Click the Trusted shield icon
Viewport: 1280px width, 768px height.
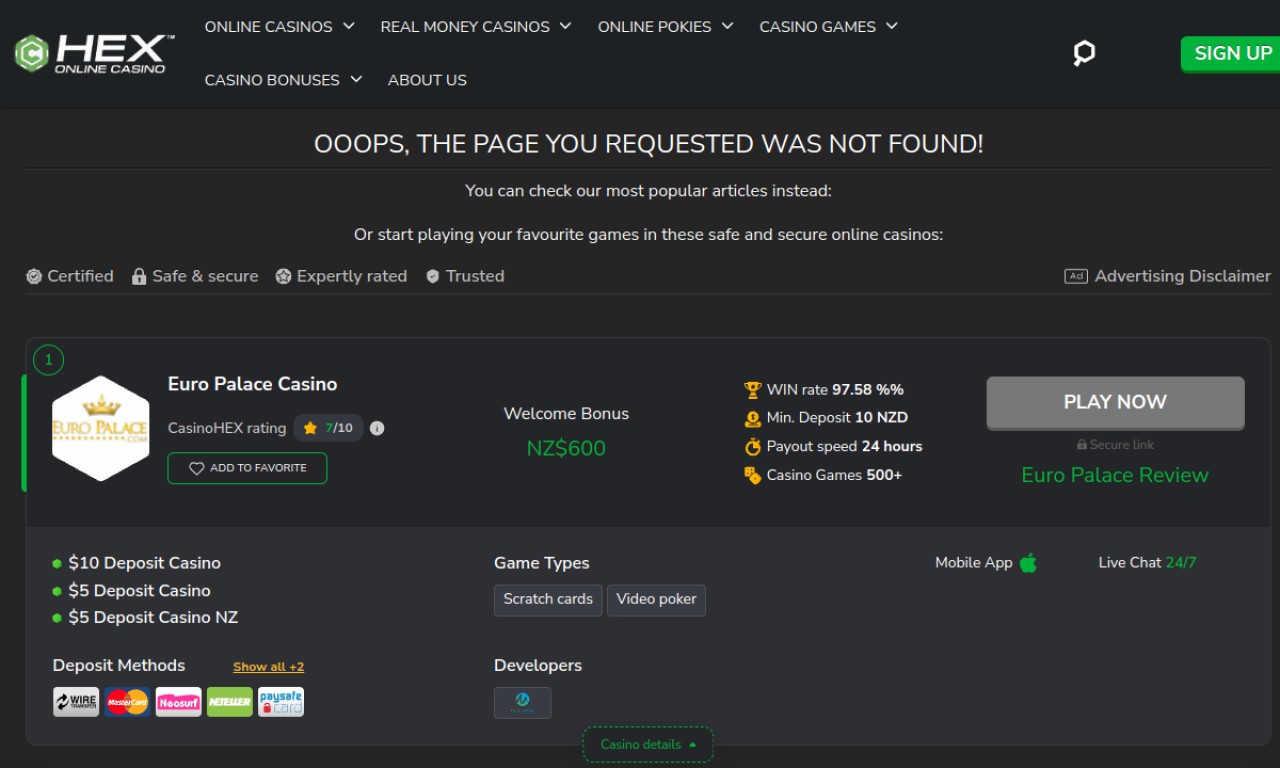pyautogui.click(x=433, y=277)
